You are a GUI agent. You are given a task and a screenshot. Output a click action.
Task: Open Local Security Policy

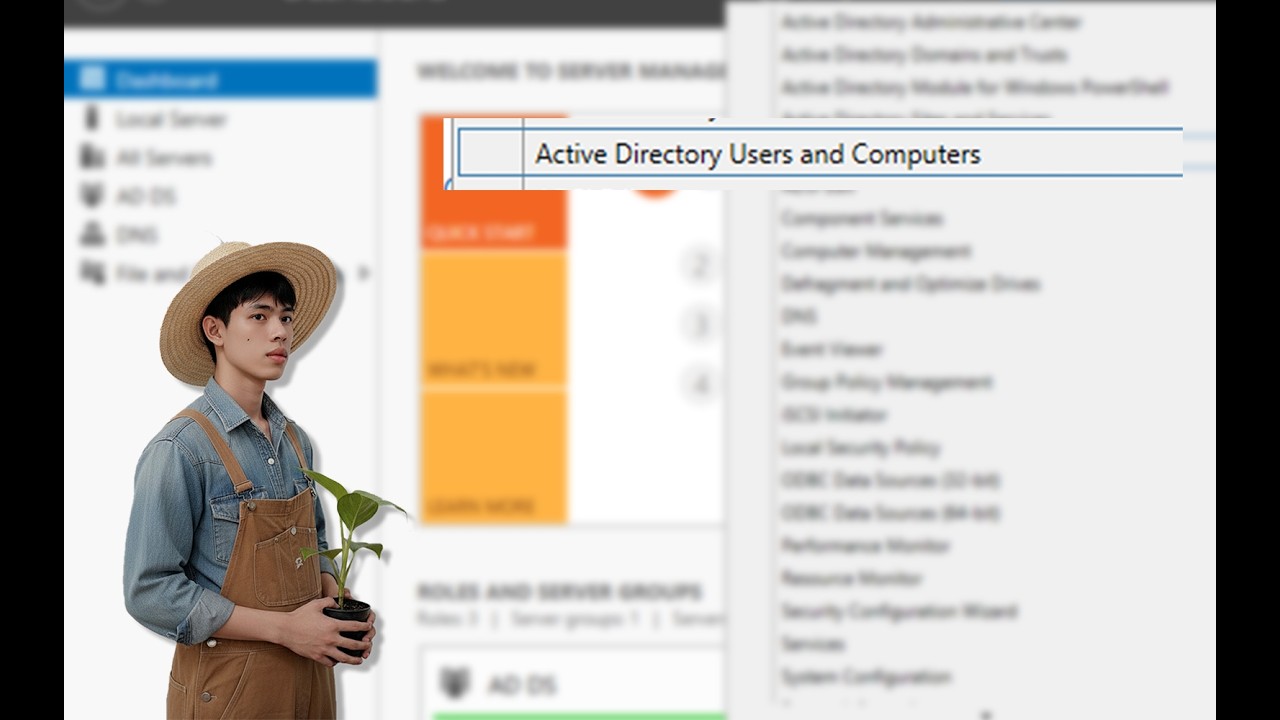(x=860, y=447)
